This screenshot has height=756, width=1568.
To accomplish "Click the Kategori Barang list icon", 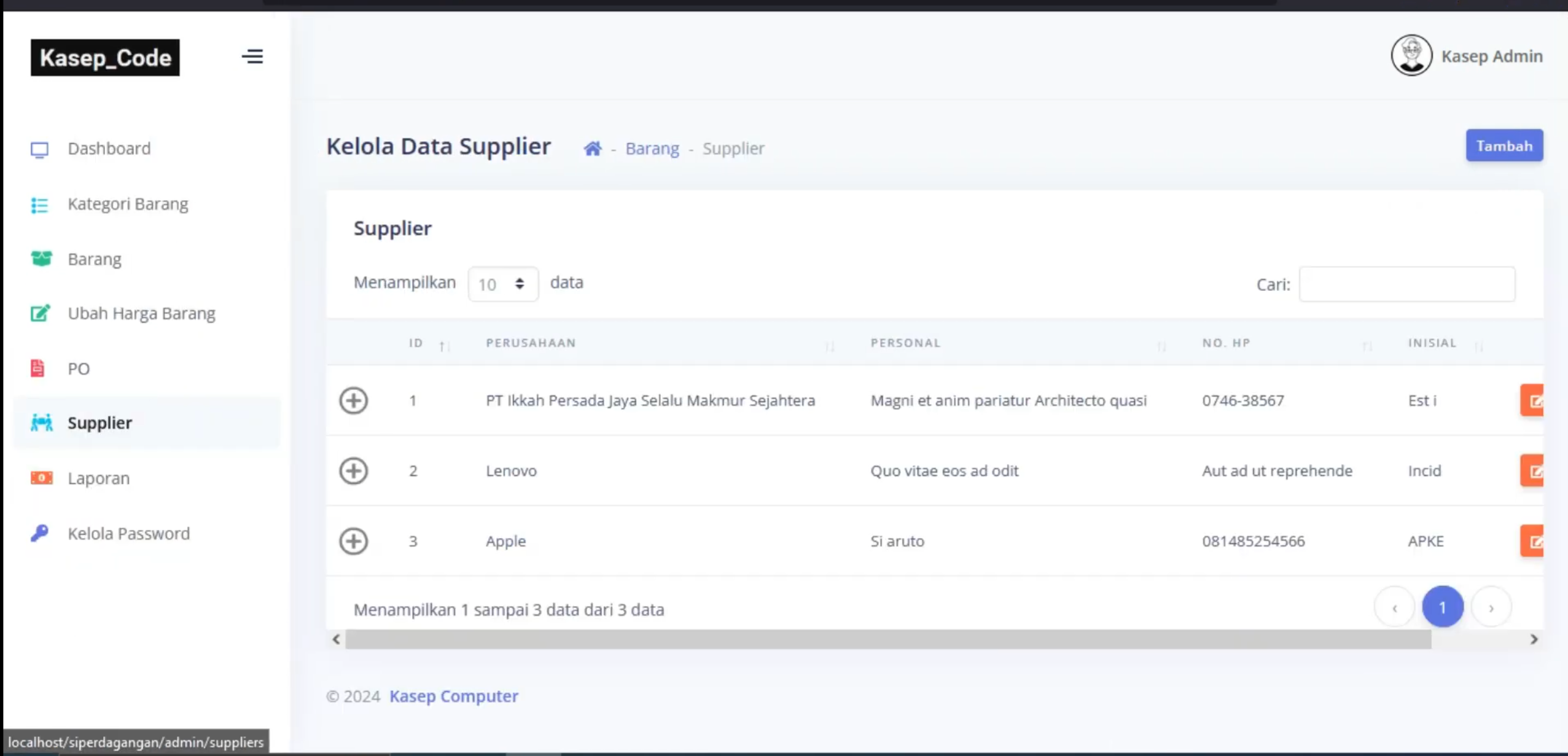I will tap(40, 205).
